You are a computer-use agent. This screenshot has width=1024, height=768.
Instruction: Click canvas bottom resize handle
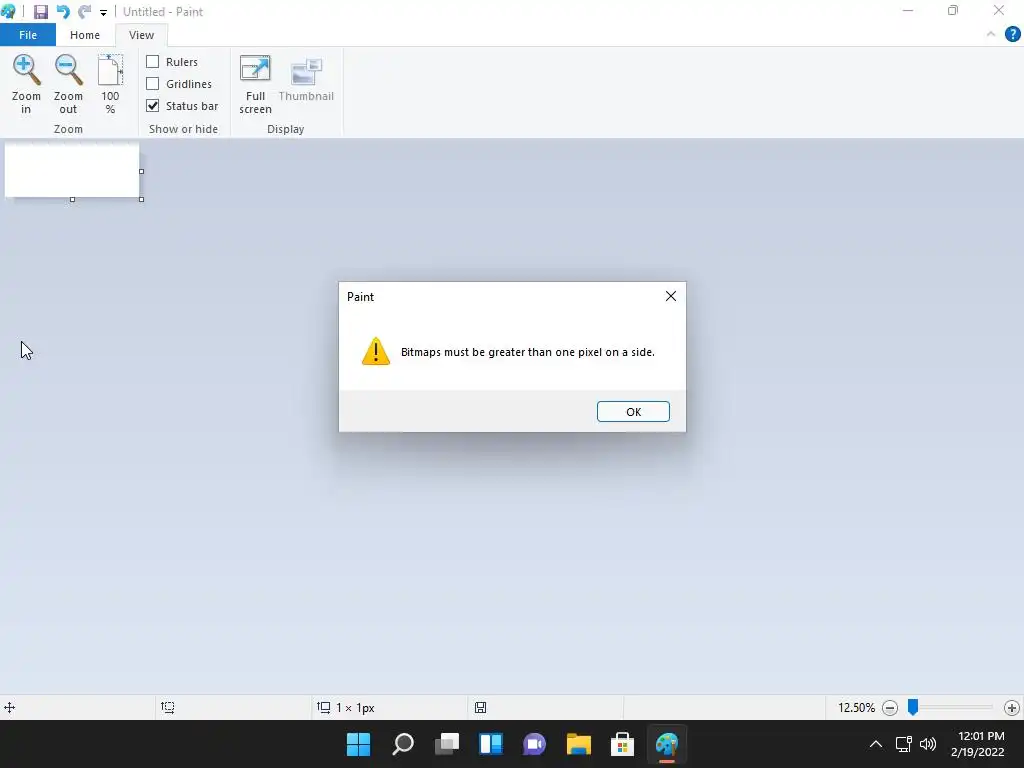pos(72,199)
